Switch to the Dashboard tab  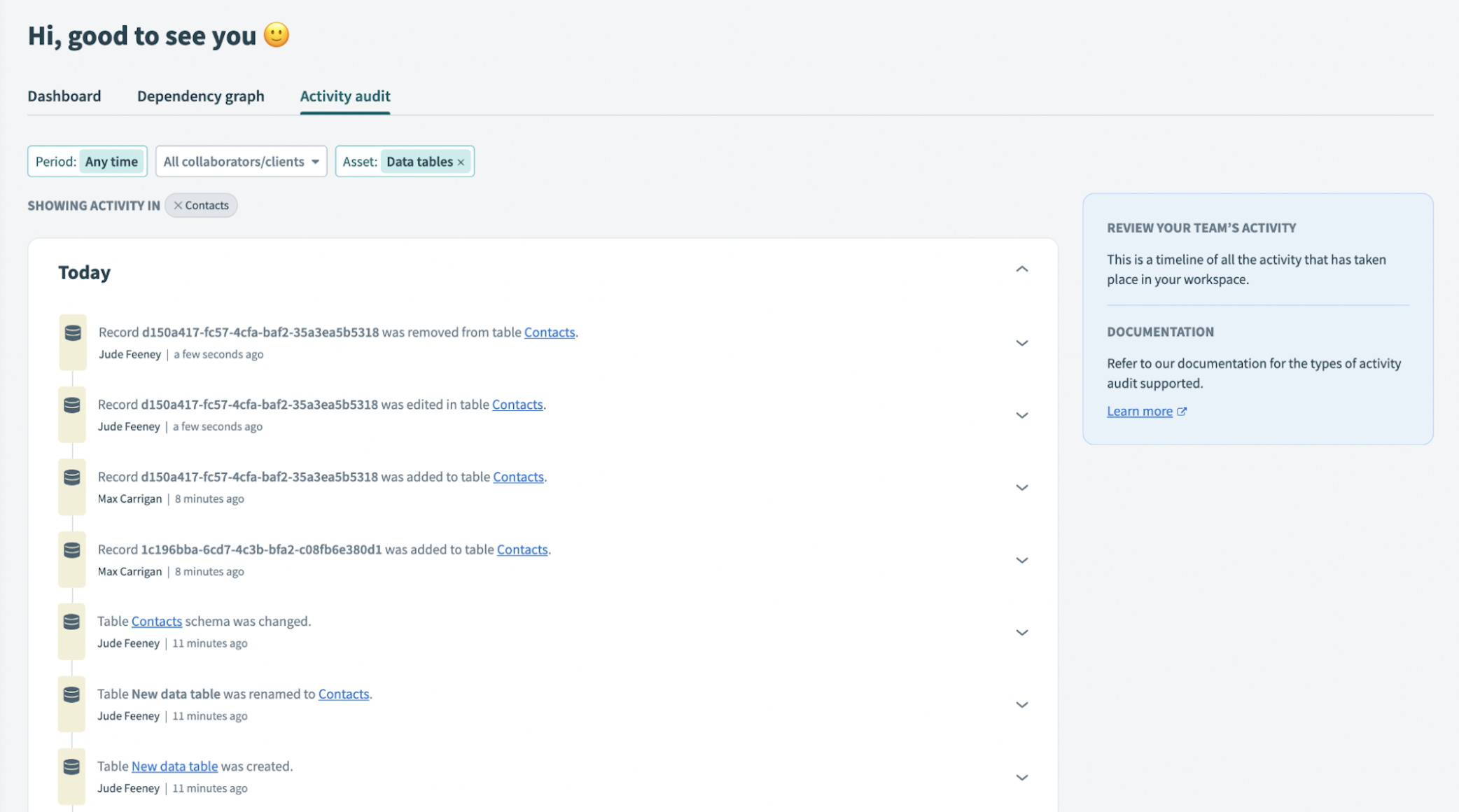point(64,95)
